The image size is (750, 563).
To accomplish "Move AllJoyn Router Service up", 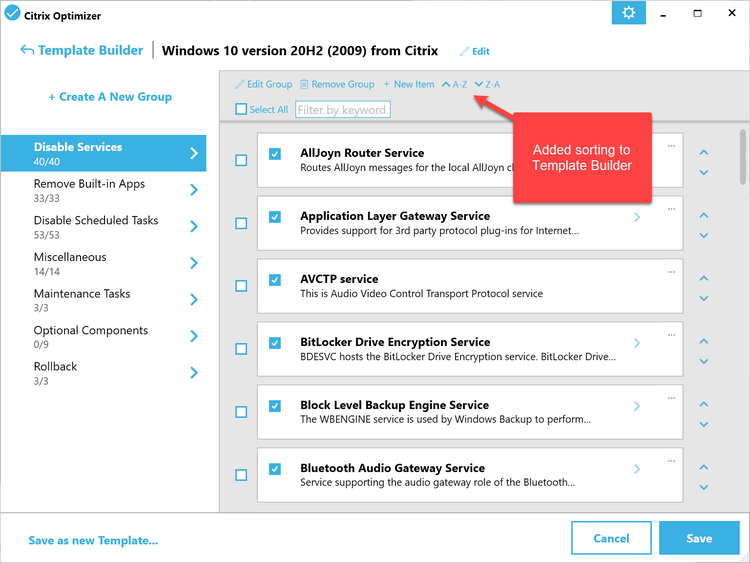I will [704, 153].
